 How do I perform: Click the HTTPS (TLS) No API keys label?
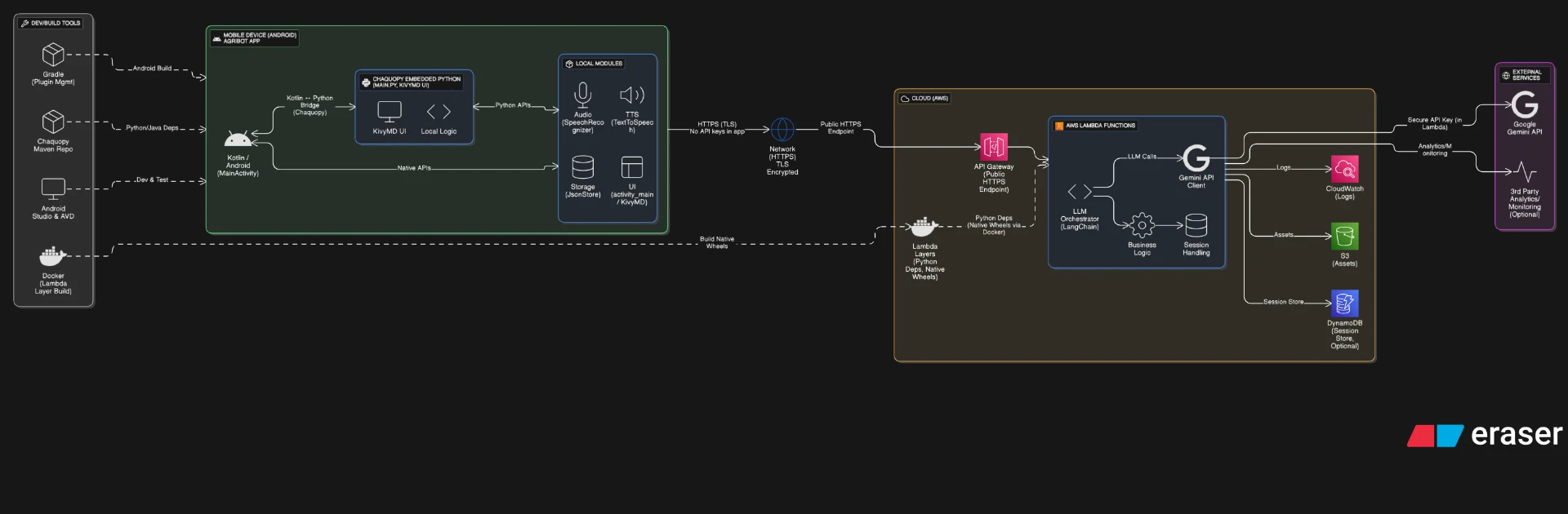tap(717, 128)
